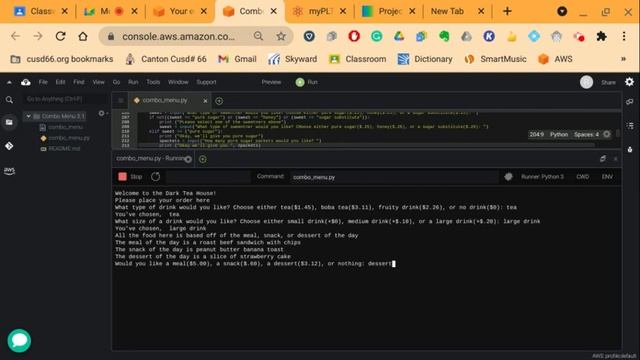Open the Find menu
This screenshot has height=360, width=640.
[79, 82]
